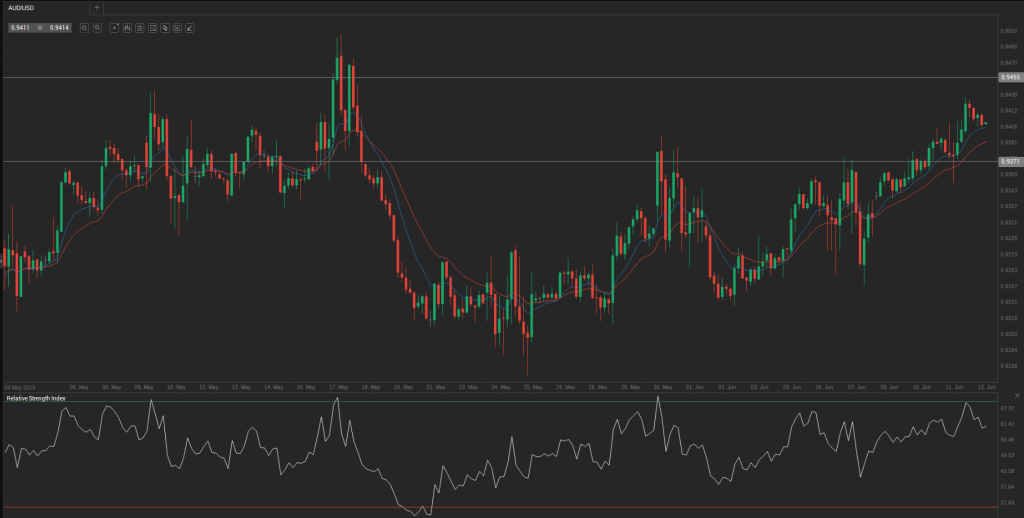Select the 0.9455 horizontal line price label
This screenshot has height=518, width=1024.
point(1010,77)
